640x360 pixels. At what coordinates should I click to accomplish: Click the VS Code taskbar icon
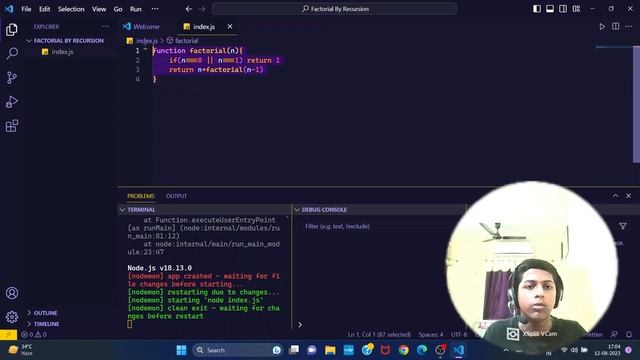click(458, 350)
